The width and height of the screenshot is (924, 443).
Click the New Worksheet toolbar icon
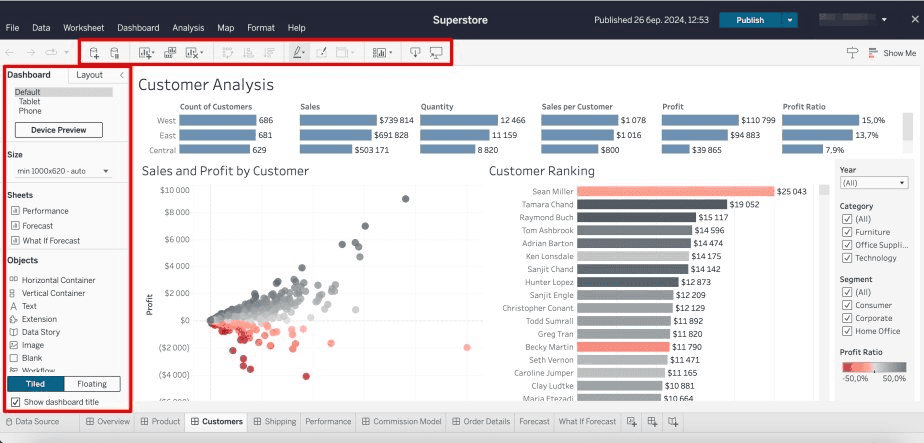(x=144, y=52)
